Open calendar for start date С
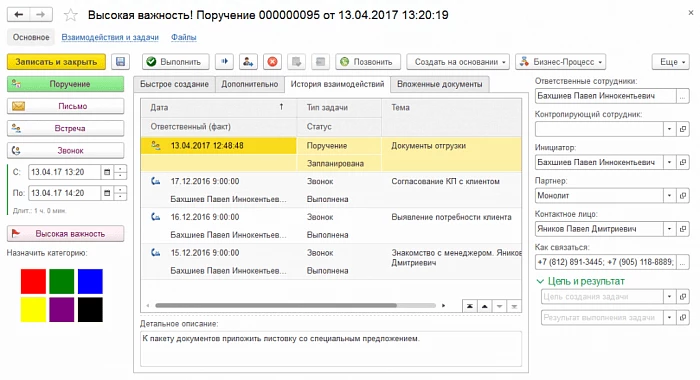This screenshot has width=700, height=380. pos(107,172)
